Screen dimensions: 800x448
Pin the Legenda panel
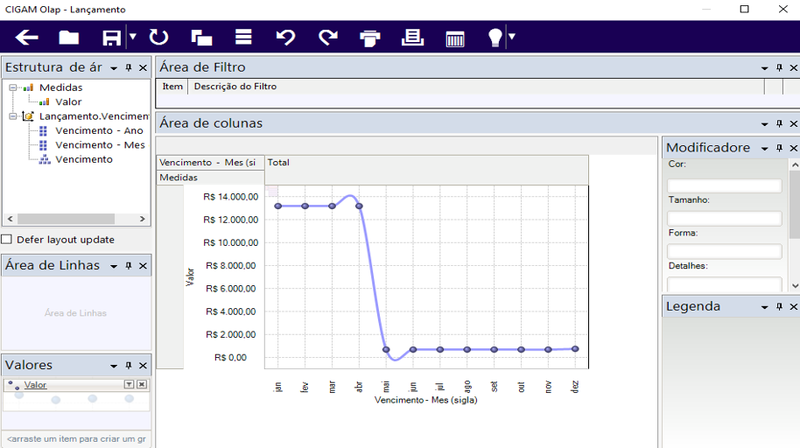click(779, 307)
